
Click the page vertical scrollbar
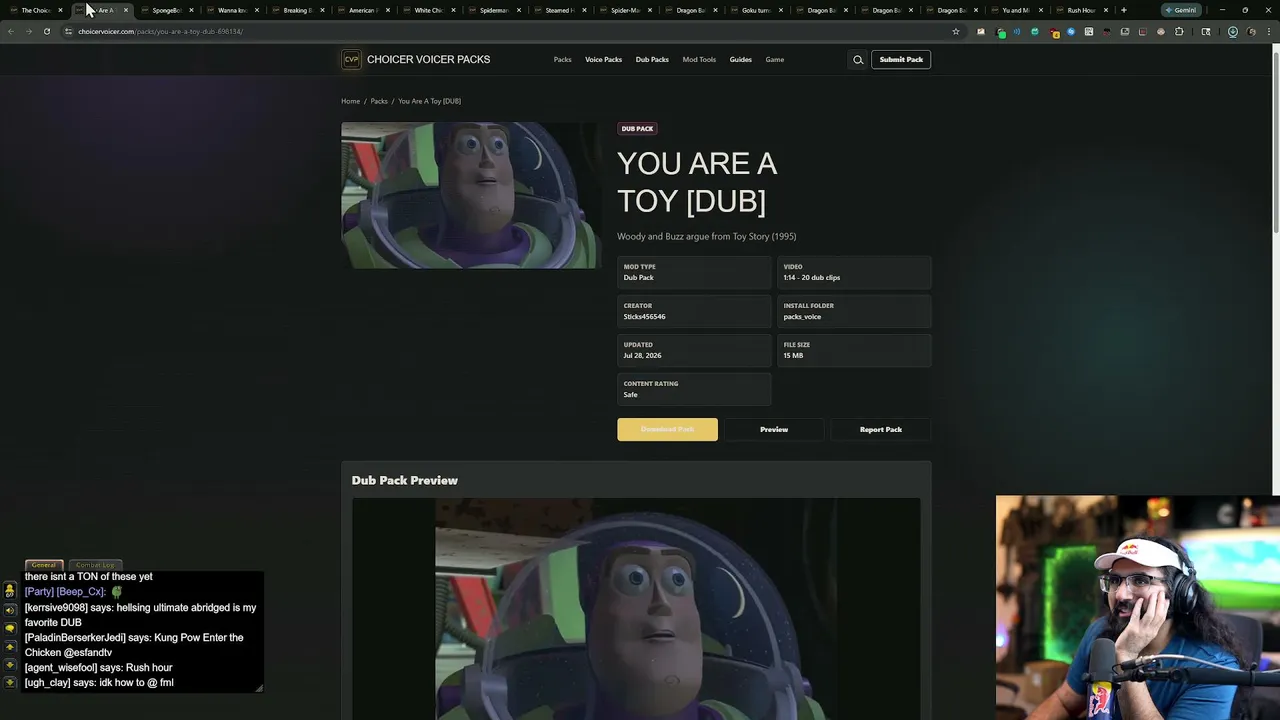pyautogui.click(x=1275, y=140)
